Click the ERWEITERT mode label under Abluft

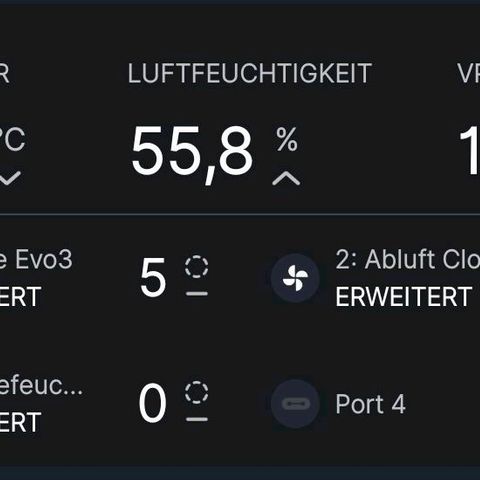coord(403,297)
